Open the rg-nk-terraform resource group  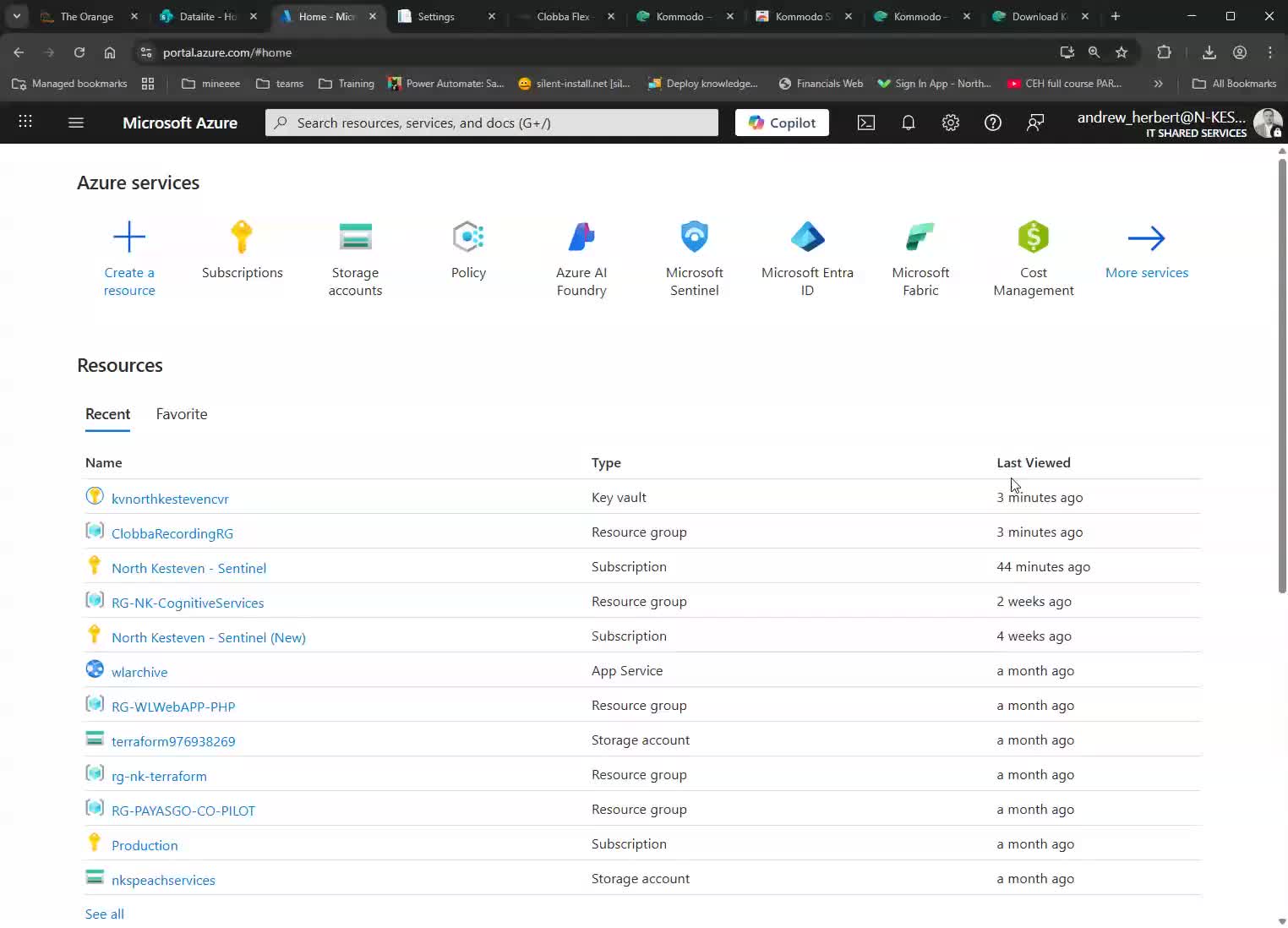tap(159, 776)
